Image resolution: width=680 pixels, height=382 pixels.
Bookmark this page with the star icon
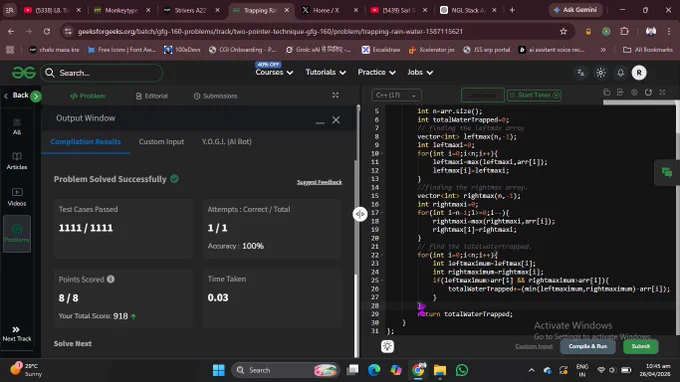[x=563, y=31]
